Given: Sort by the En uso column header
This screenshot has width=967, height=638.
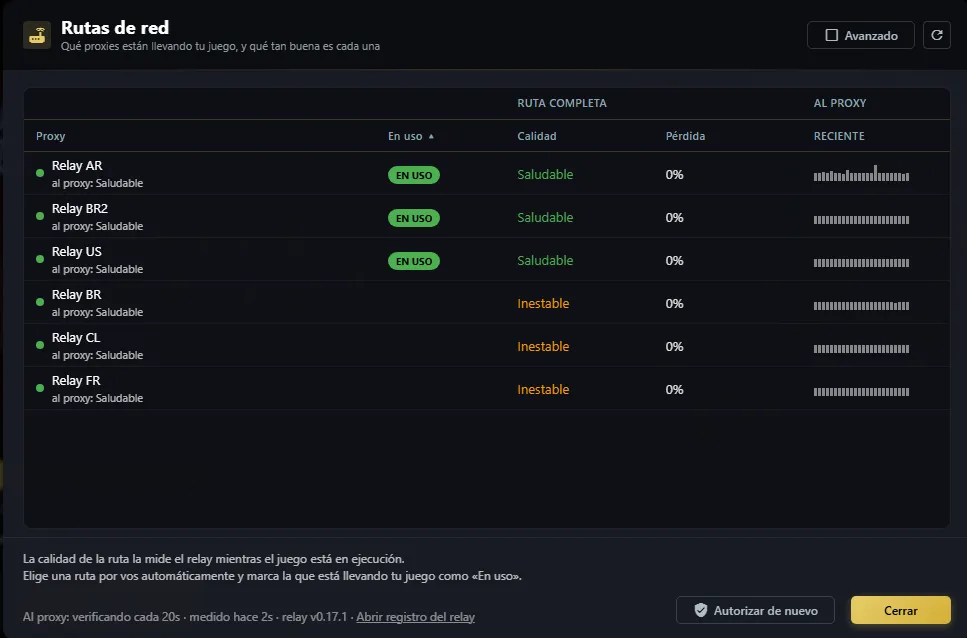Looking at the screenshot, I should point(411,136).
